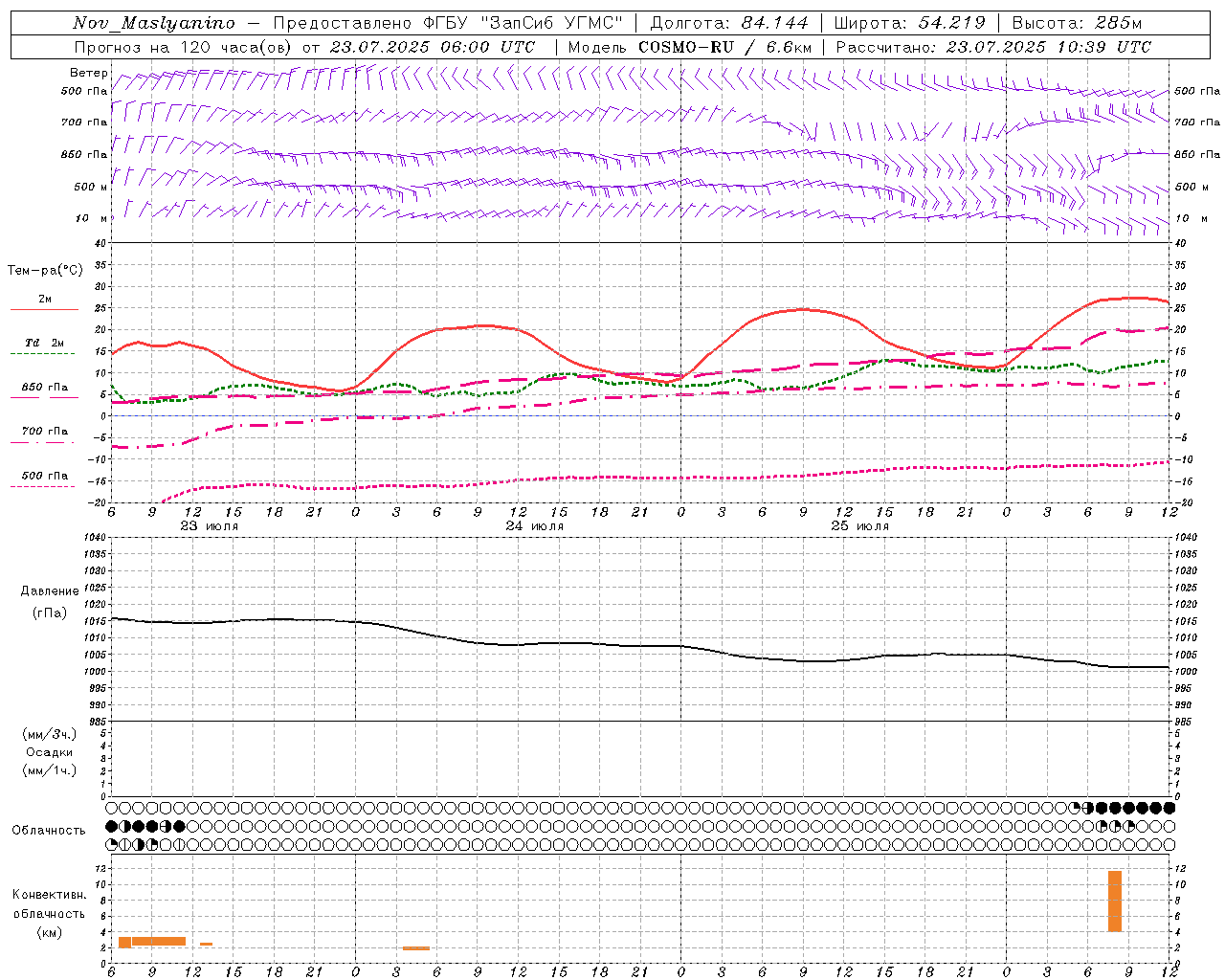Screen dimensions: 1225x980
Task: Click the Ветер panel label
Action: click(88, 73)
